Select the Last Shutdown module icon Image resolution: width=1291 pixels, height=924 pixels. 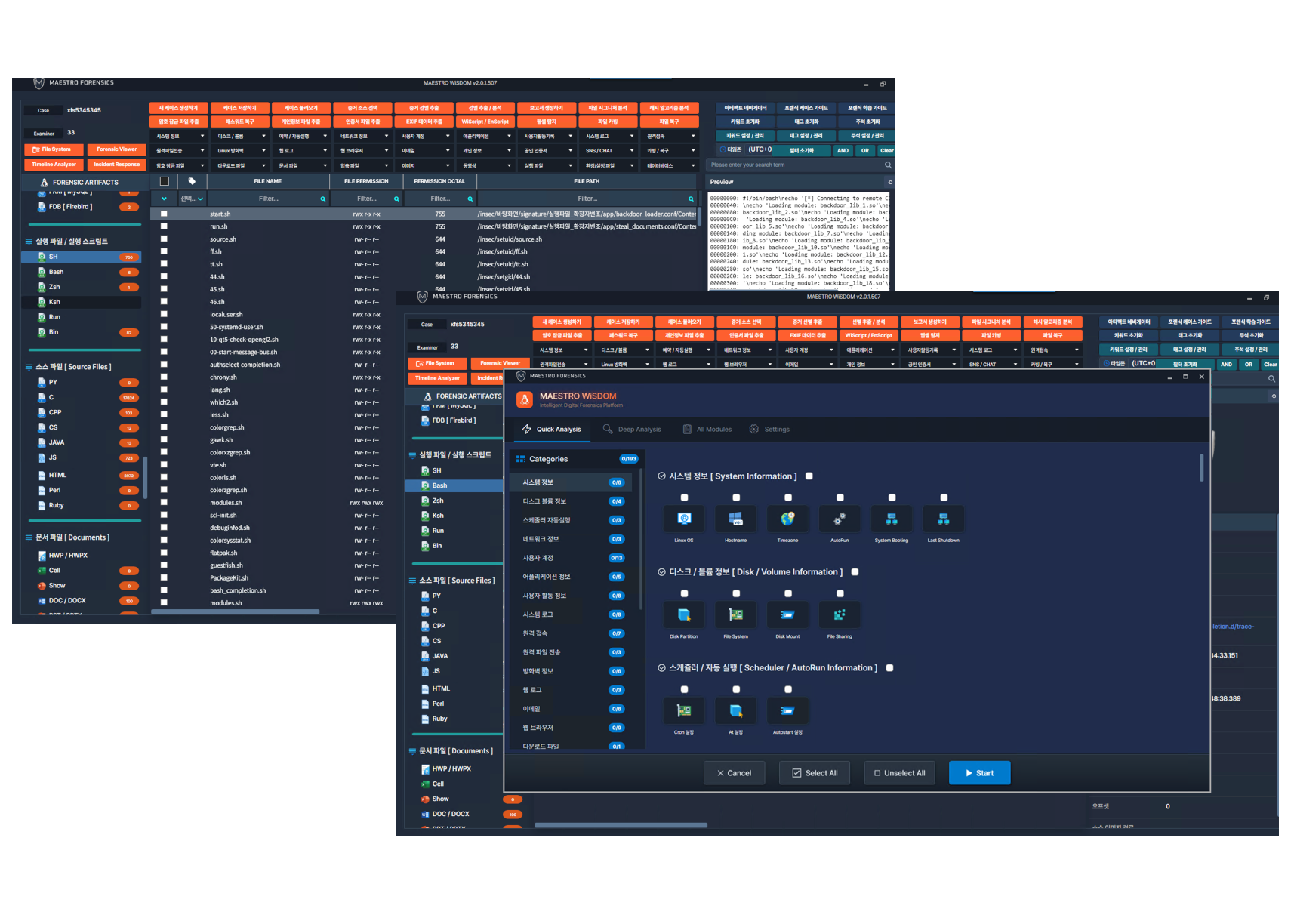(944, 519)
